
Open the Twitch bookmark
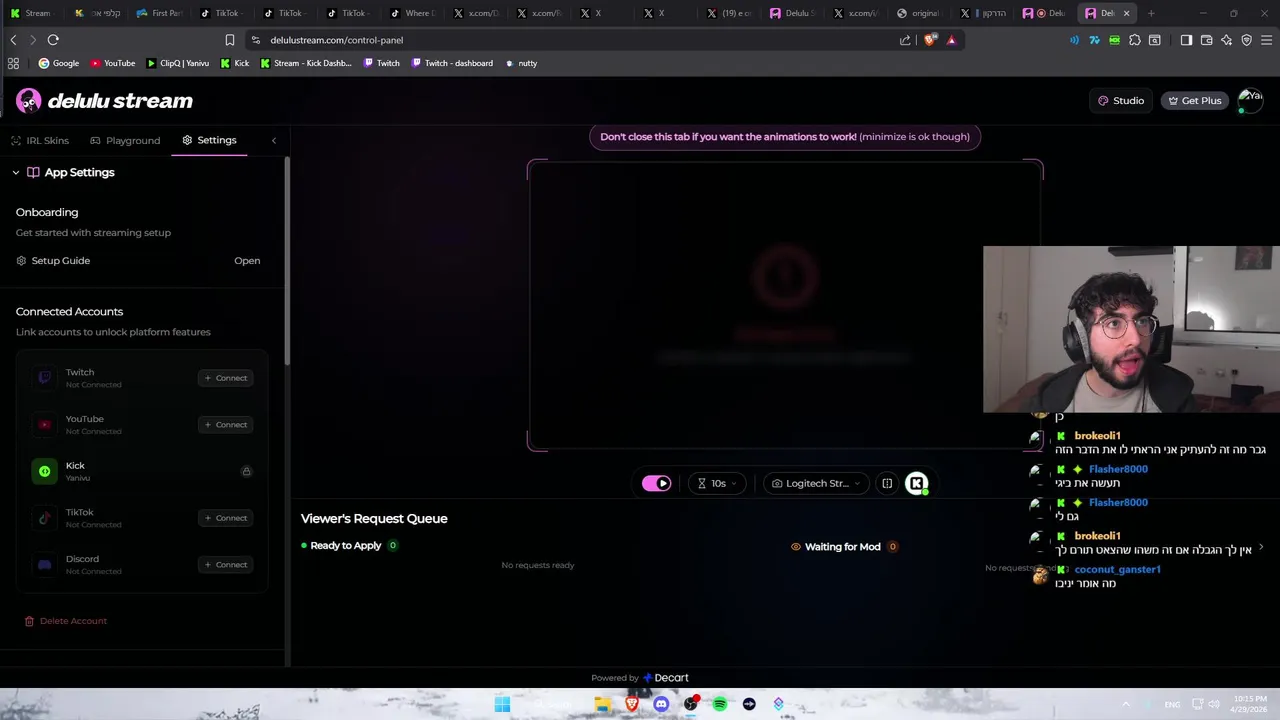pos(382,63)
